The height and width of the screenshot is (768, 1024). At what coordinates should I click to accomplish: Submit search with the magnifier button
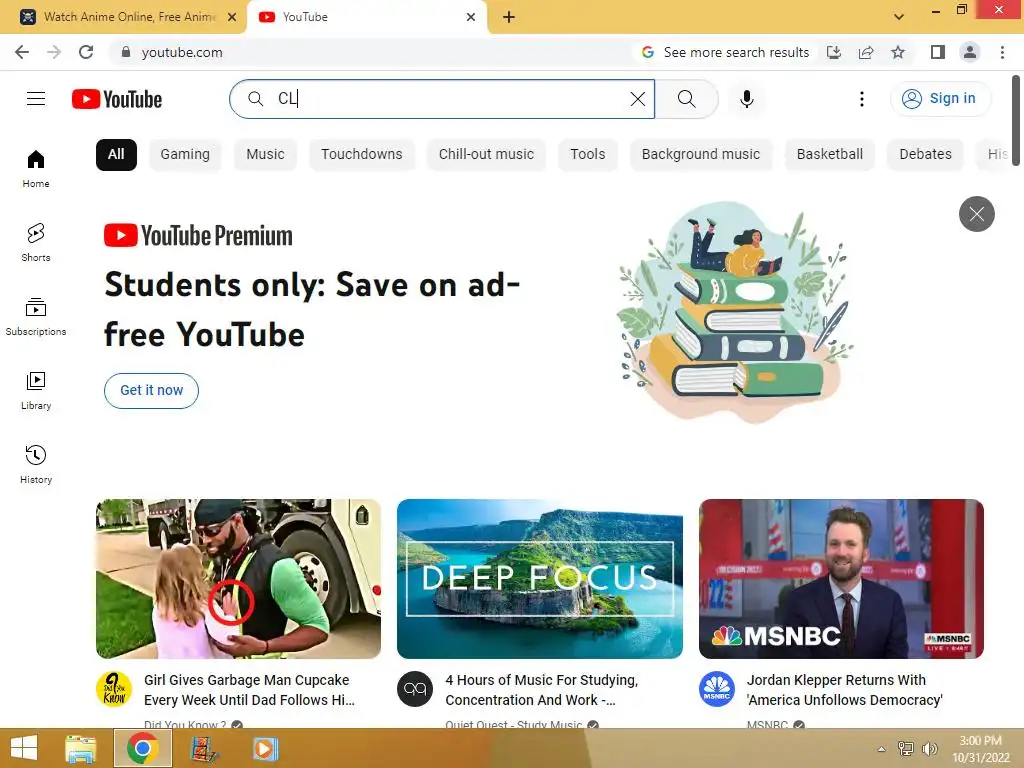(686, 99)
